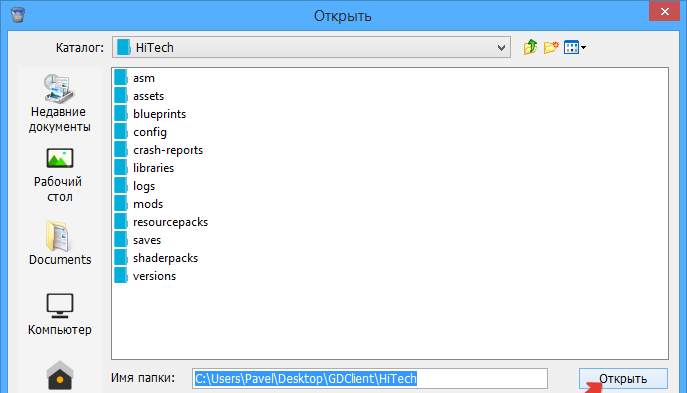687x393 pixels.
Task: Open the view options menu icon
Action: coord(575,47)
